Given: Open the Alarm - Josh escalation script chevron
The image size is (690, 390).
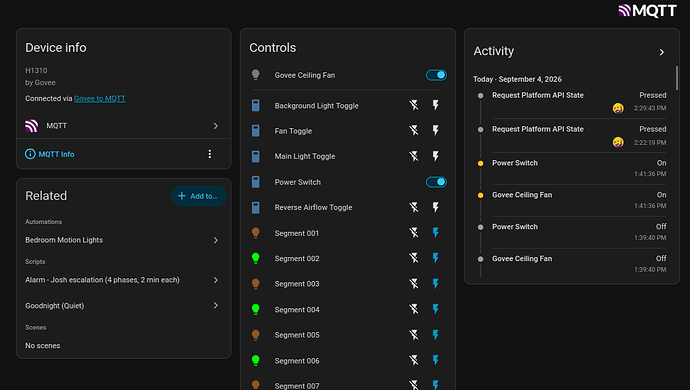Looking at the screenshot, I should [216, 280].
